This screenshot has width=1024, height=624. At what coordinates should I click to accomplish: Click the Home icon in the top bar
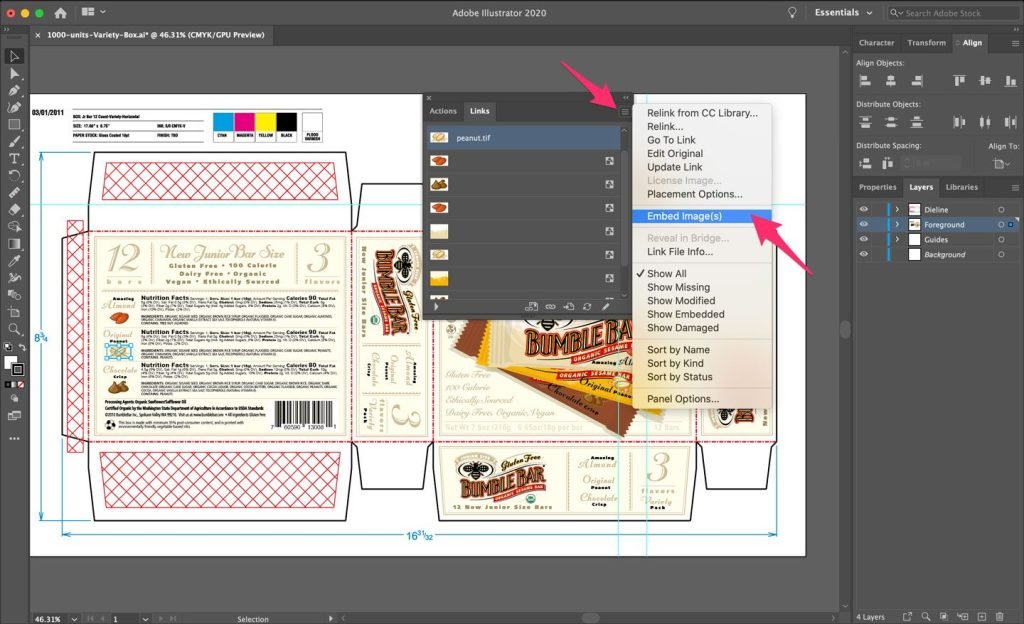pyautogui.click(x=61, y=12)
